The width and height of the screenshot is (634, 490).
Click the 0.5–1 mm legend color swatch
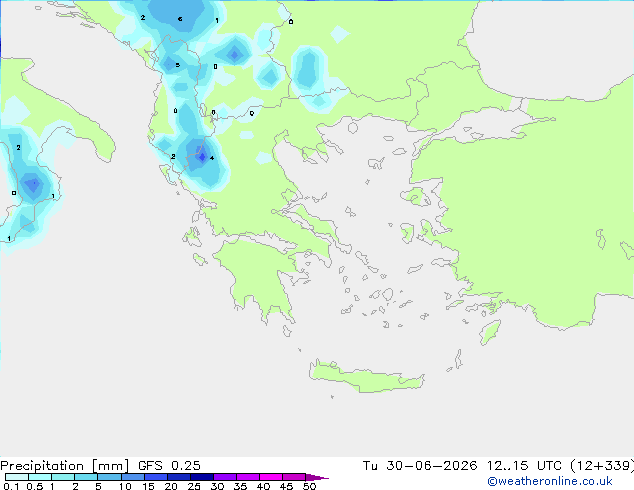click(40, 477)
